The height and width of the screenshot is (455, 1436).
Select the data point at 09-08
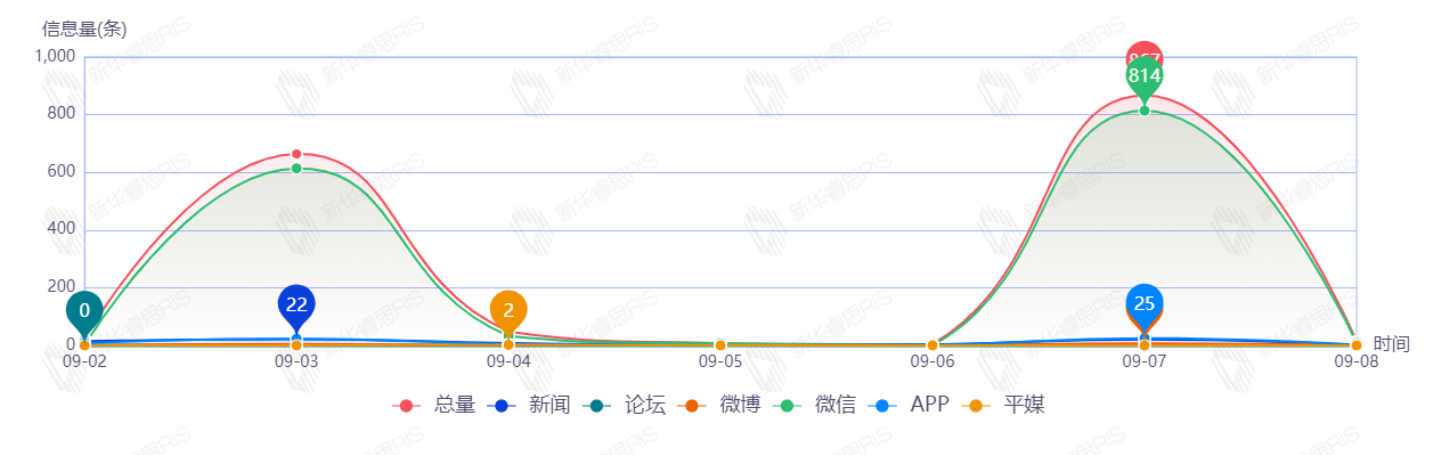pos(1356,345)
